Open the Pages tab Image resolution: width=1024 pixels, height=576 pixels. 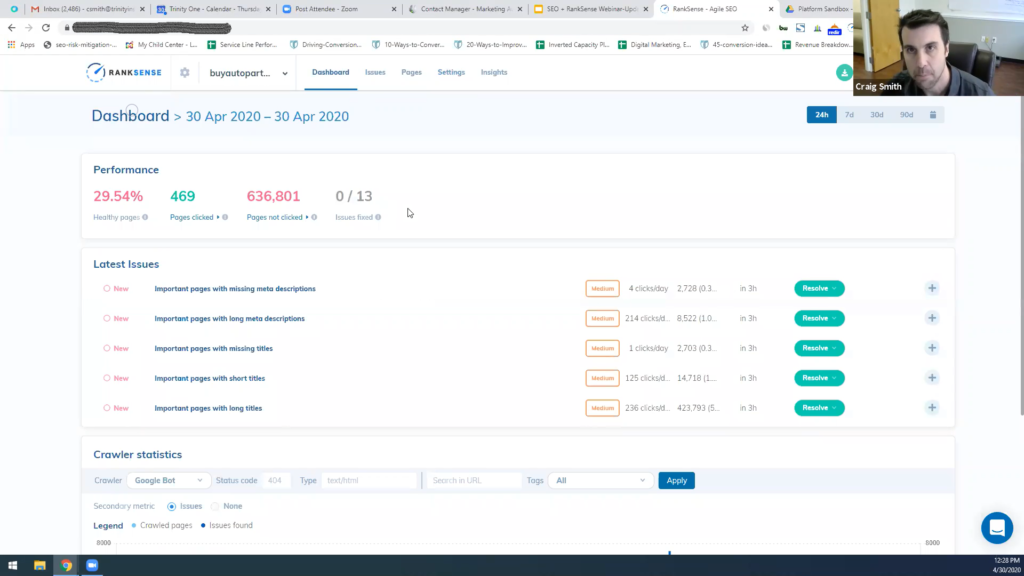coord(411,72)
